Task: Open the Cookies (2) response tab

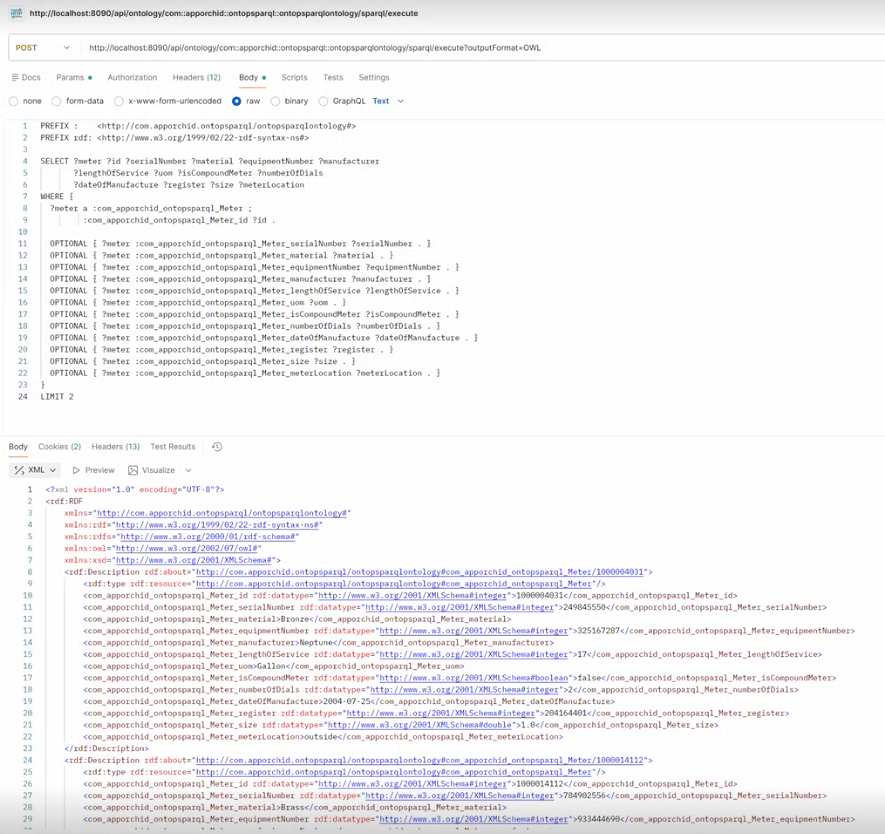Action: point(60,446)
